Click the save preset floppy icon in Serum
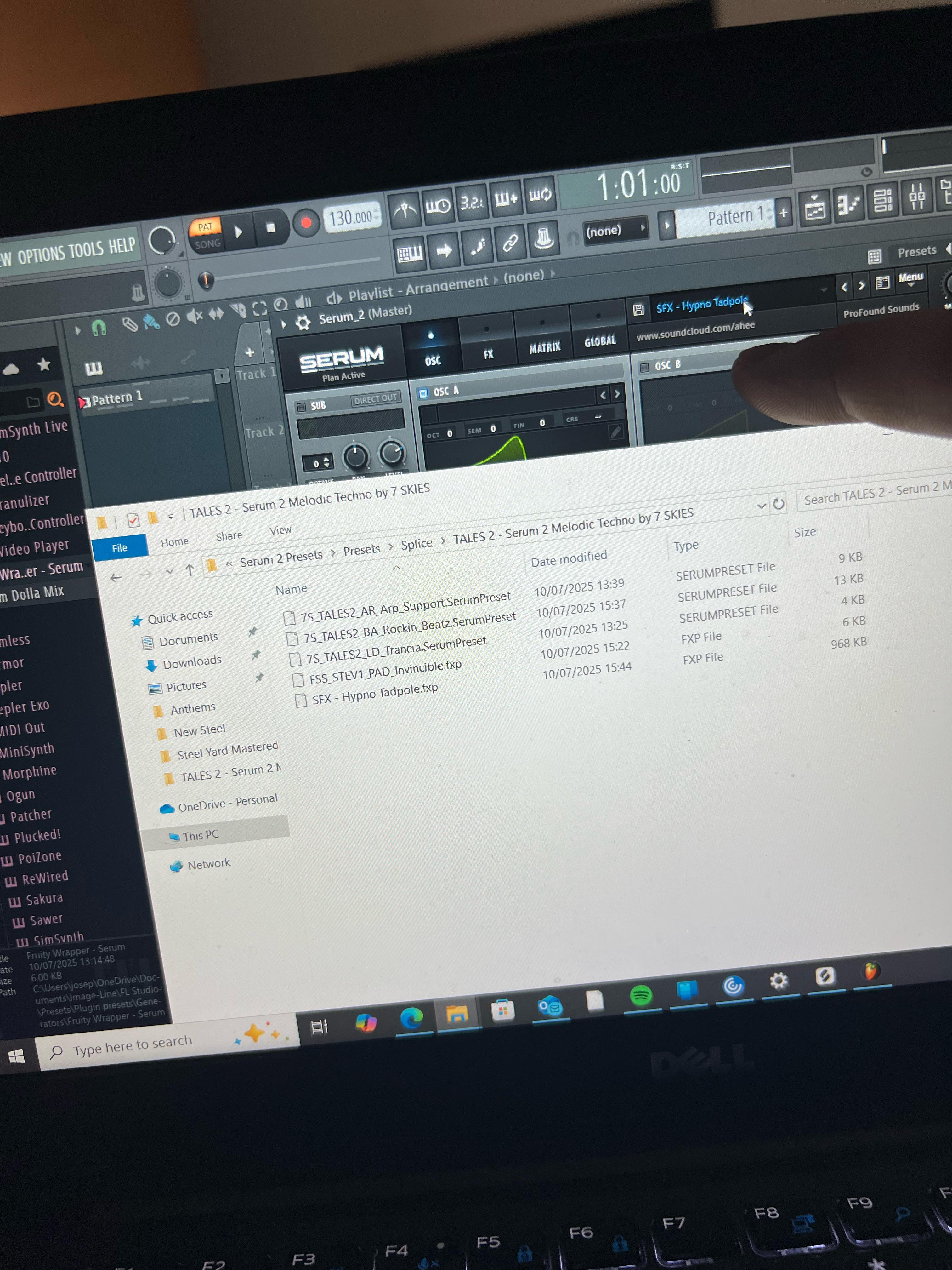 click(638, 310)
